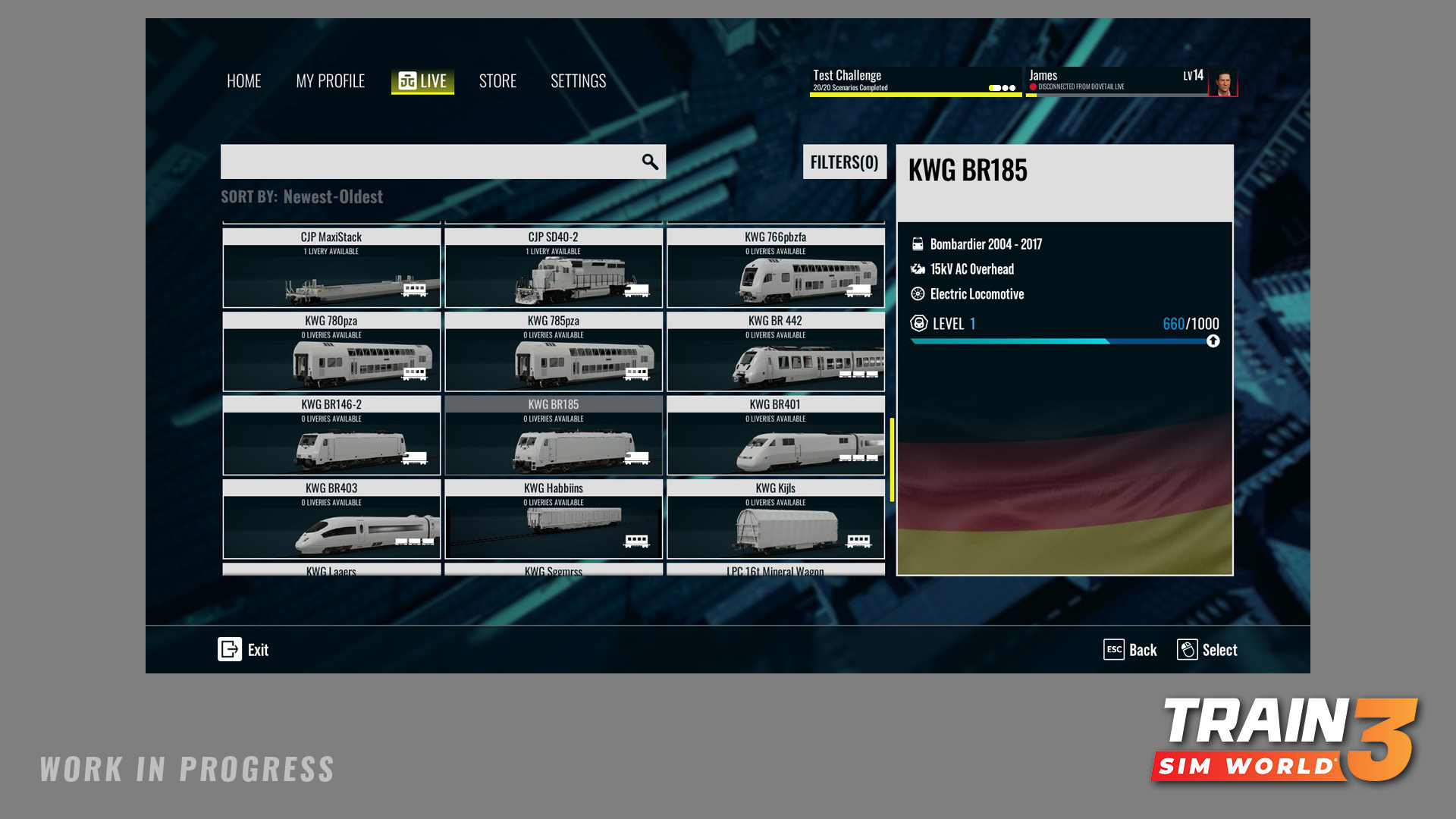Select the HOME menu tab
The image size is (1456, 819).
click(x=243, y=80)
